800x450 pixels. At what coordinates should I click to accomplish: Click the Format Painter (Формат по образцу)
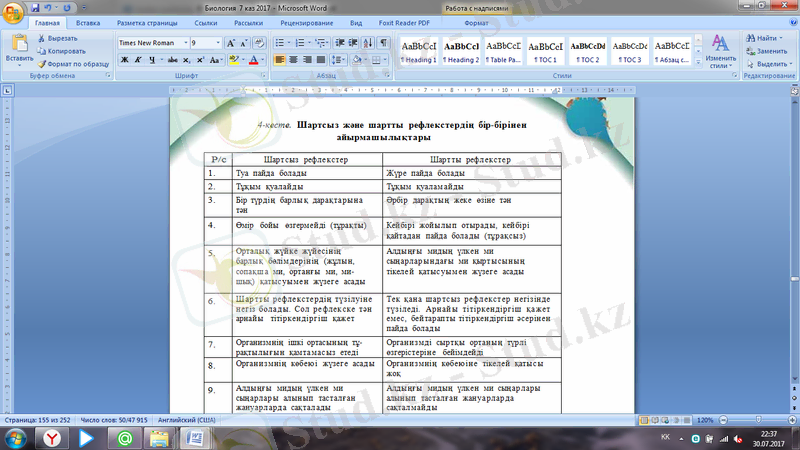(76, 63)
